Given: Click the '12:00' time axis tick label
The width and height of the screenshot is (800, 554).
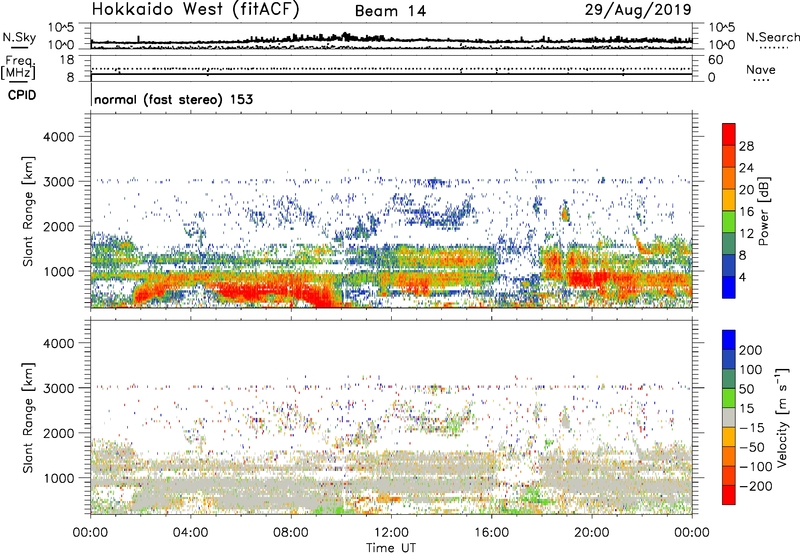Looking at the screenshot, I should pos(391,533).
